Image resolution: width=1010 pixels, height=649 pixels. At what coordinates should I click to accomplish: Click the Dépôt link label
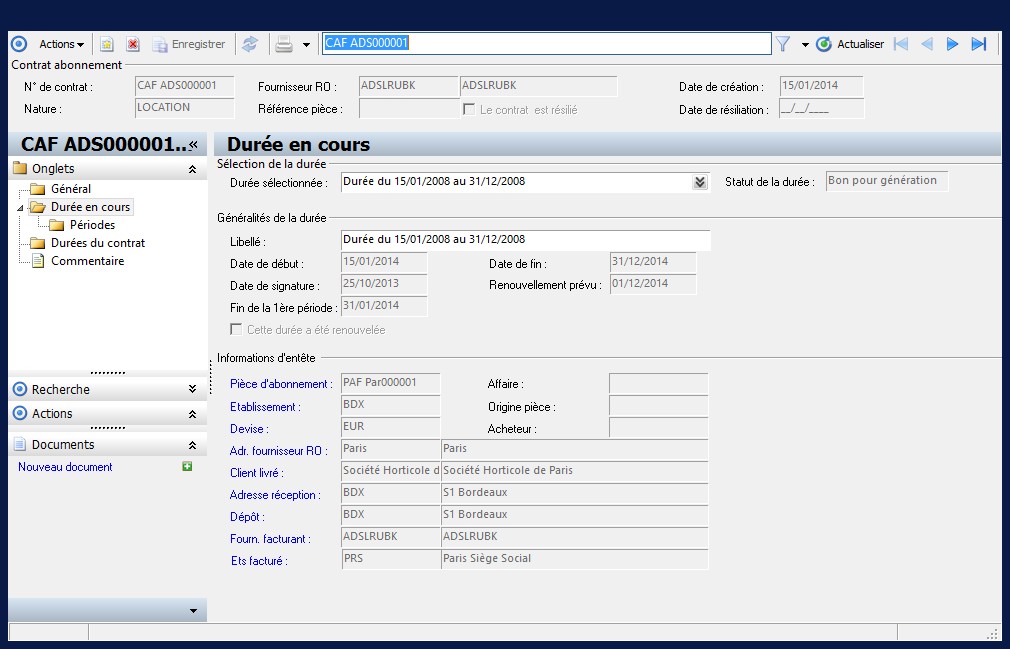247,516
